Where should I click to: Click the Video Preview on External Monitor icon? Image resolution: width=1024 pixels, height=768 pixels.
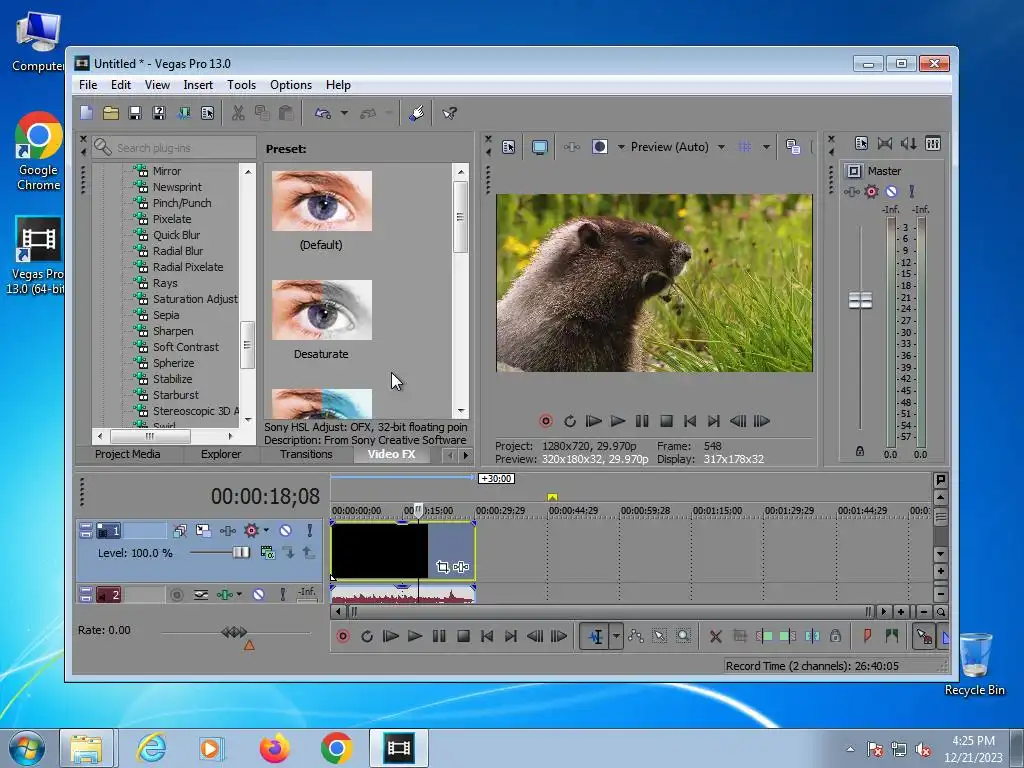540,147
